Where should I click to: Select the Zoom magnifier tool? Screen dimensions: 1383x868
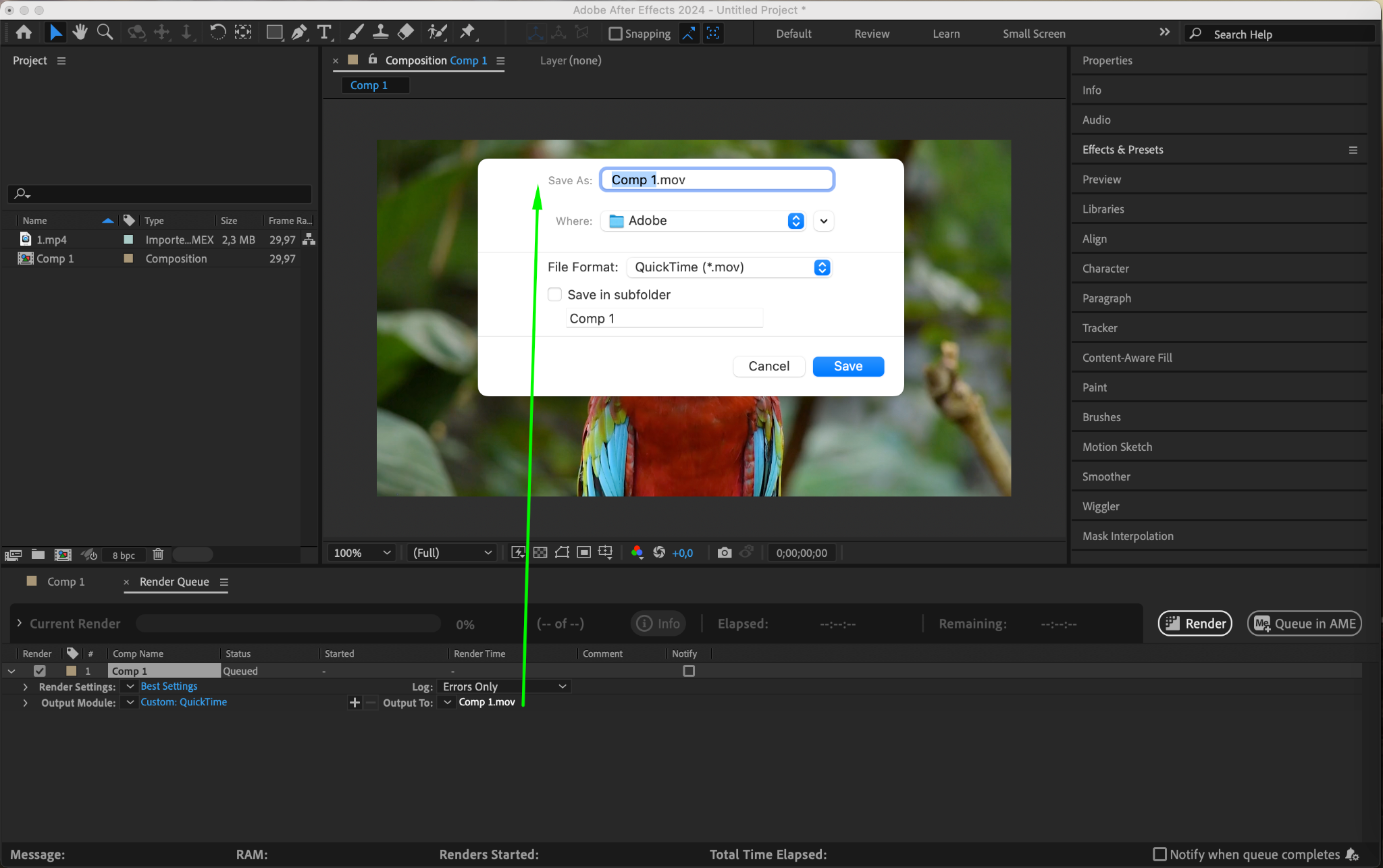(105, 32)
